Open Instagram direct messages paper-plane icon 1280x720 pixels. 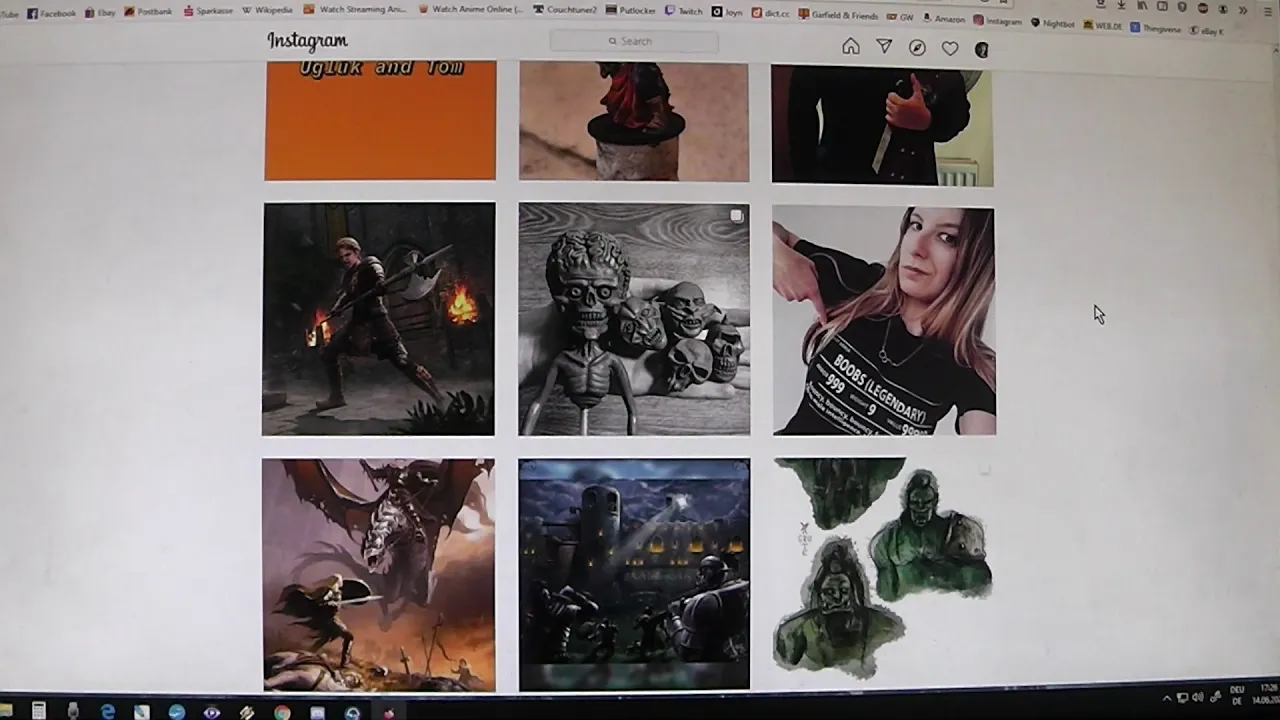point(884,46)
